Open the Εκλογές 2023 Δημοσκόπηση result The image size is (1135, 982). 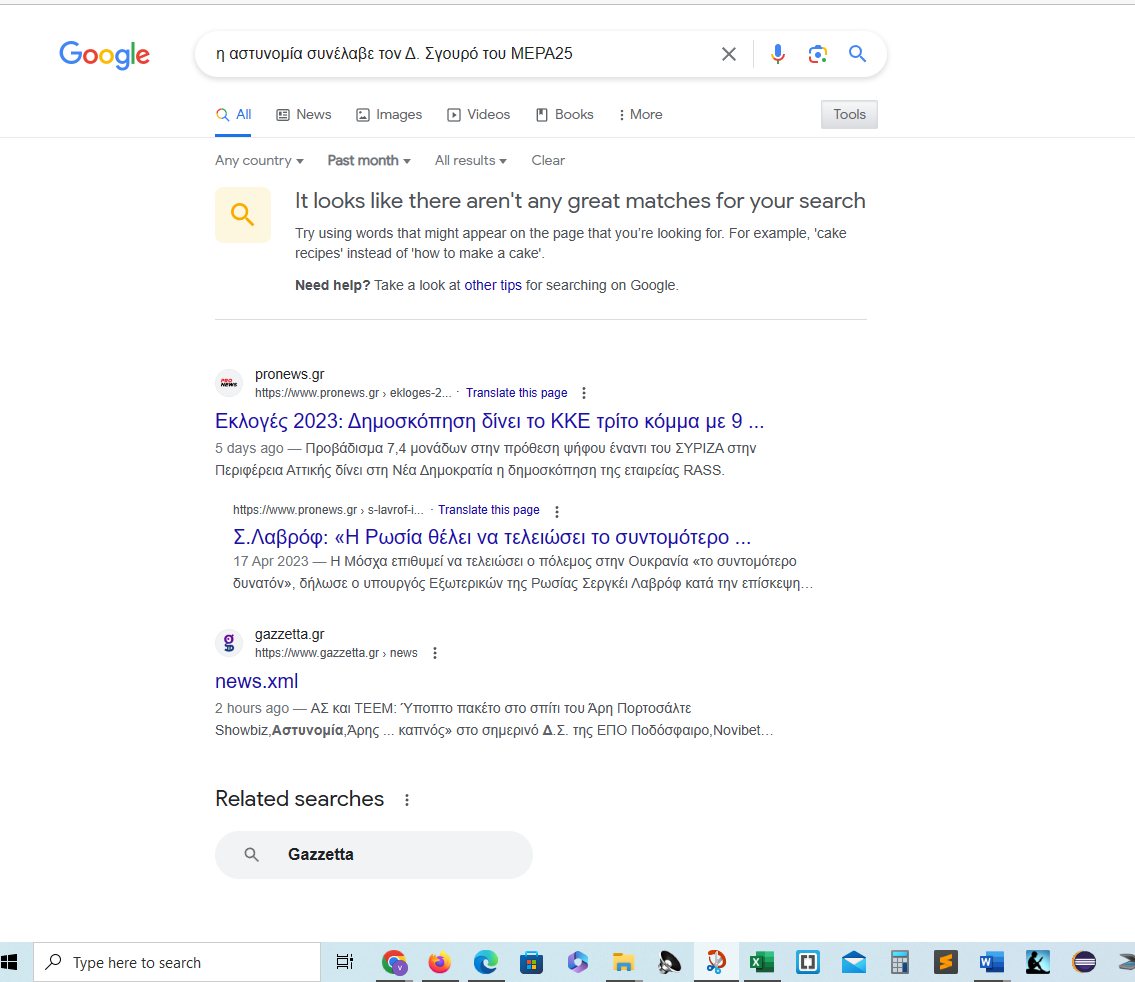point(489,421)
